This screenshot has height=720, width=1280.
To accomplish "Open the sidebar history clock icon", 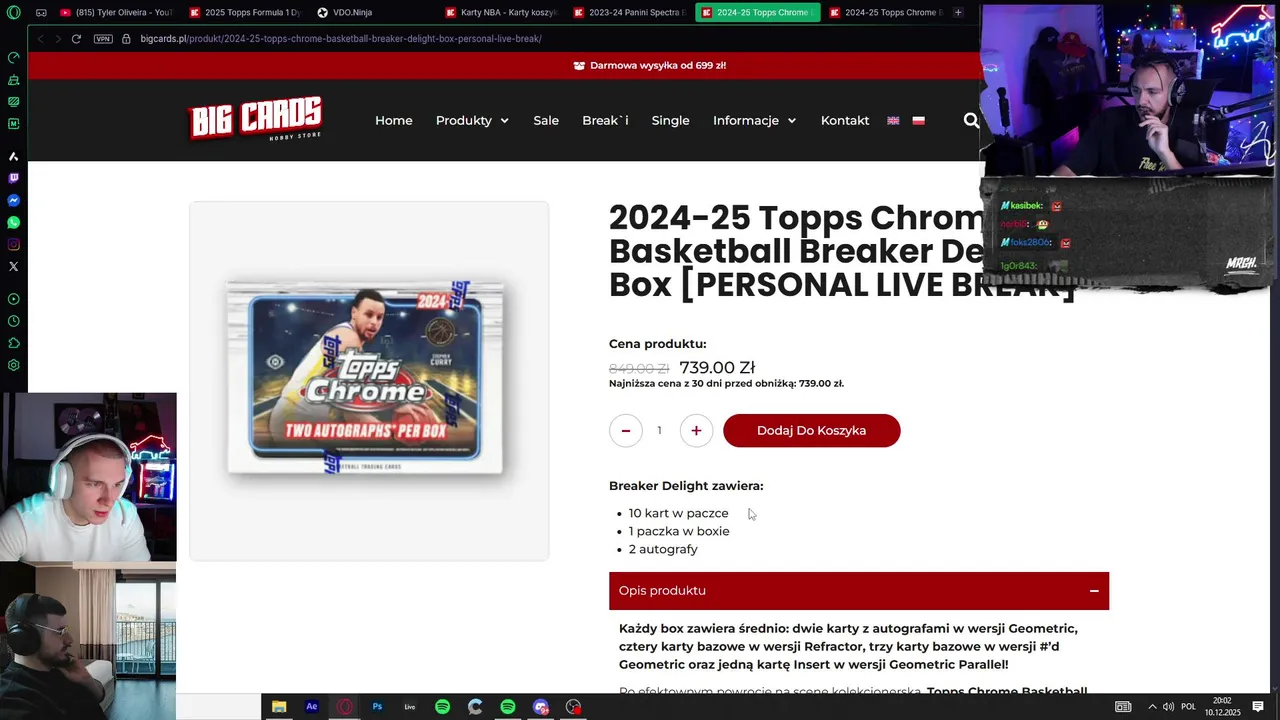I will 13,321.
